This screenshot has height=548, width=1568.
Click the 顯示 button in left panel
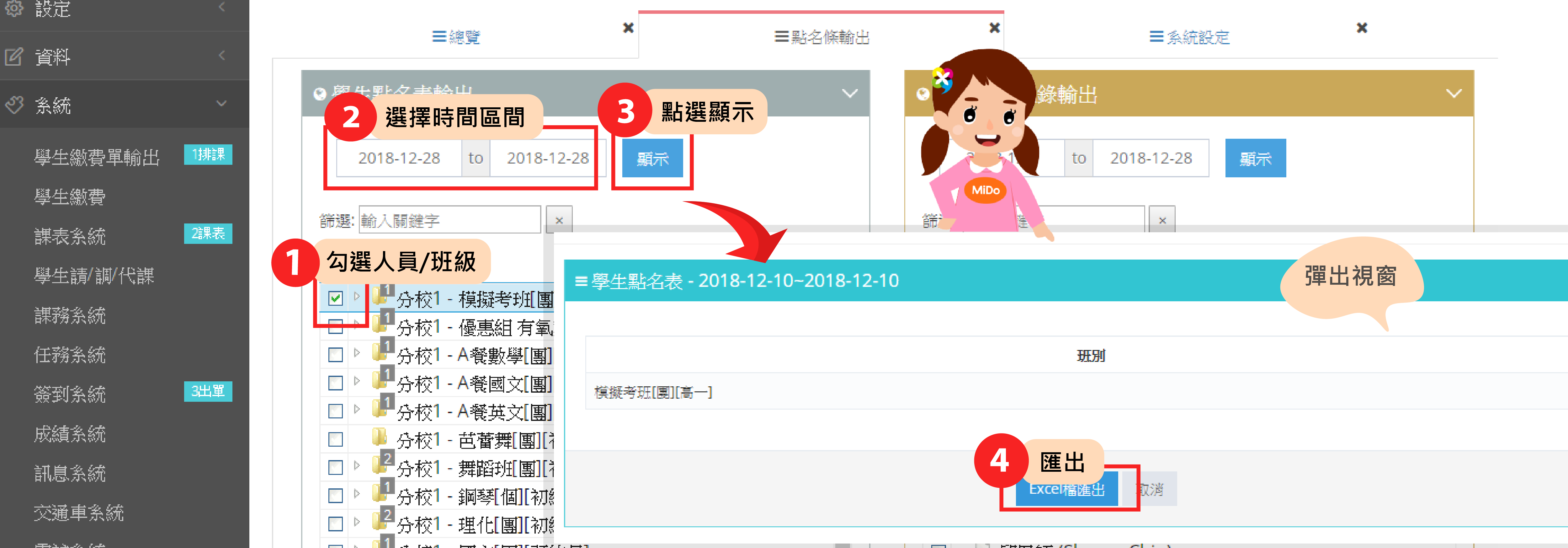pos(652,158)
